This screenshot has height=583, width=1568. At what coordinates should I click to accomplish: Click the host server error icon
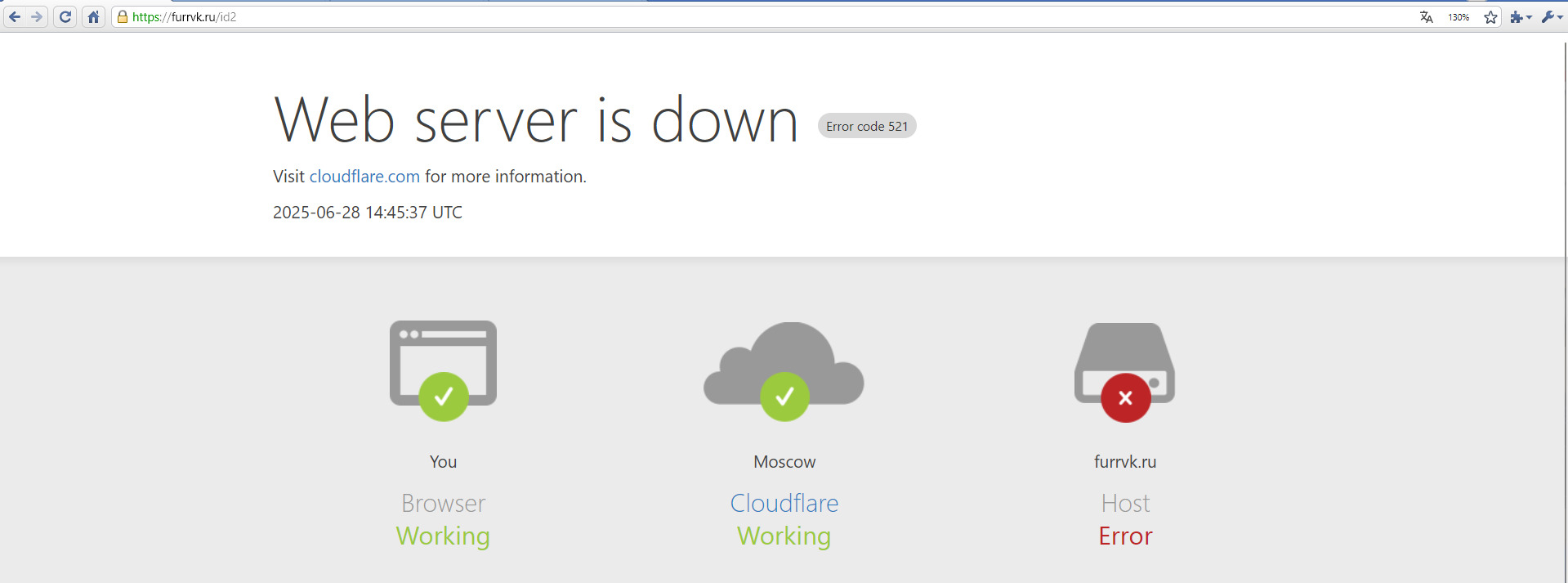click(1125, 372)
